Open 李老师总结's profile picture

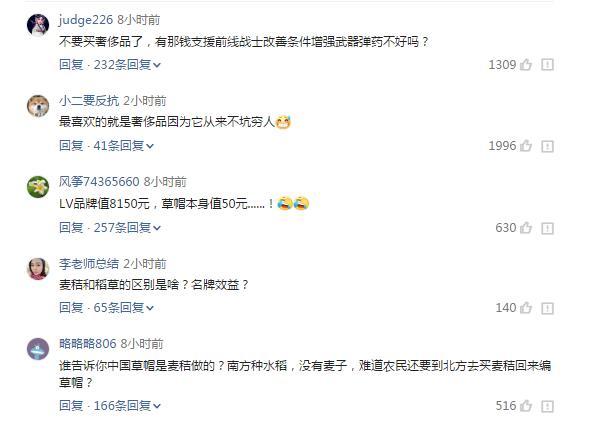[x=38, y=268]
